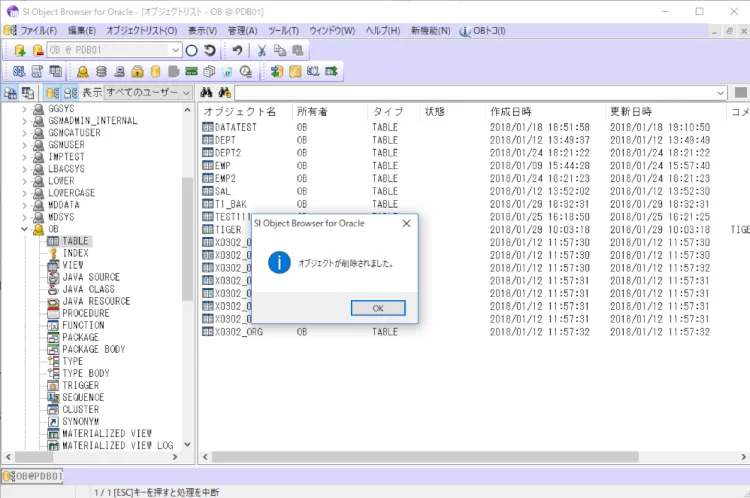Click the user management icon
This screenshot has height=498, width=750.
click(83, 72)
